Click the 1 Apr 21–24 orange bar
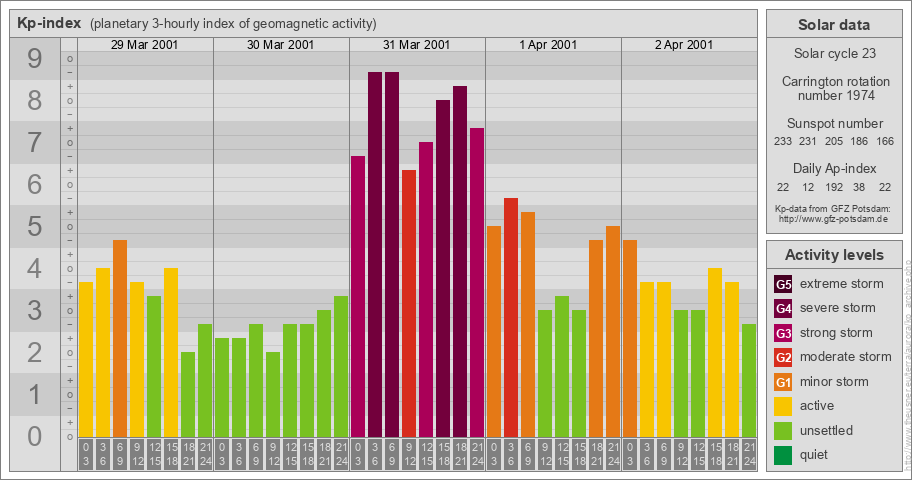This screenshot has width=912, height=480. (613, 332)
